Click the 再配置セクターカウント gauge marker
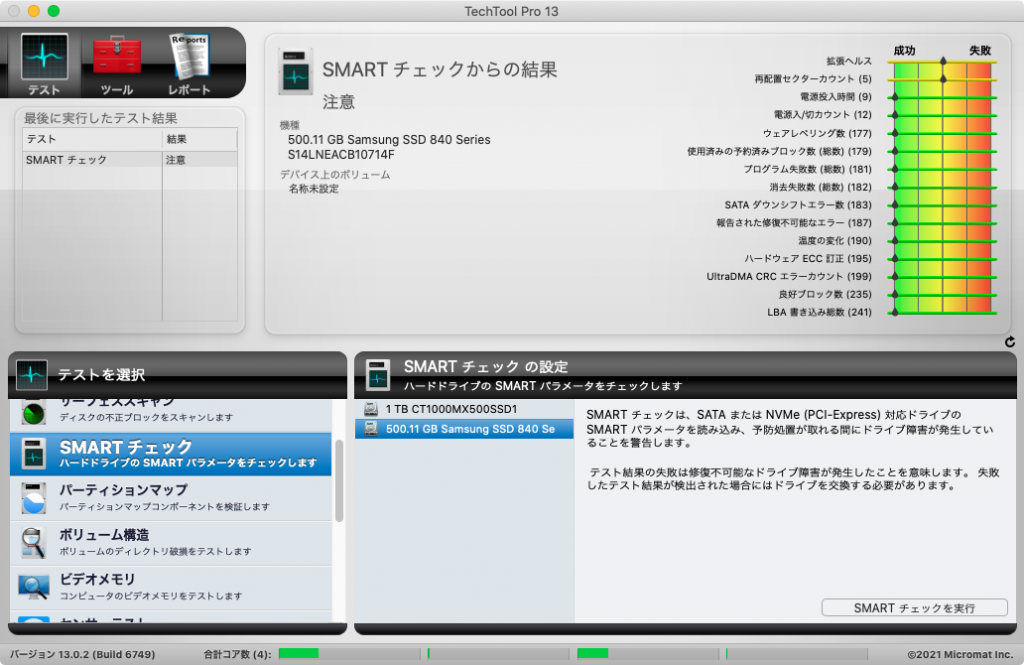The height and width of the screenshot is (665, 1024). coord(943,79)
